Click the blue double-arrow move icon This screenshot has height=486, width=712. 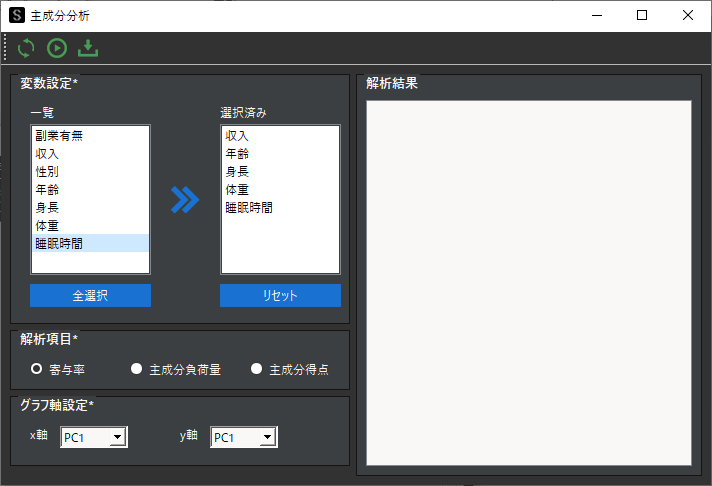coord(185,200)
